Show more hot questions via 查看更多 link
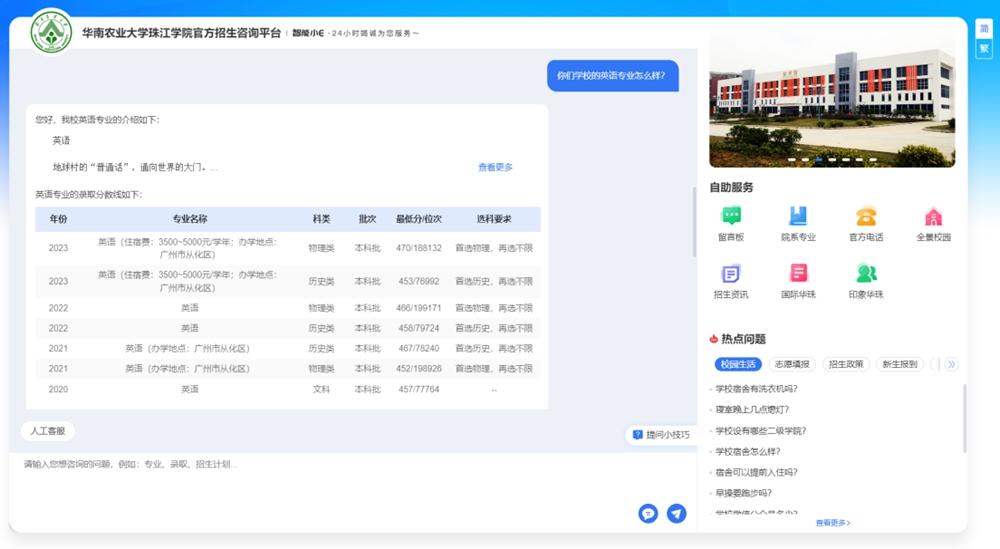The width and height of the screenshot is (1000, 549). 832,523
